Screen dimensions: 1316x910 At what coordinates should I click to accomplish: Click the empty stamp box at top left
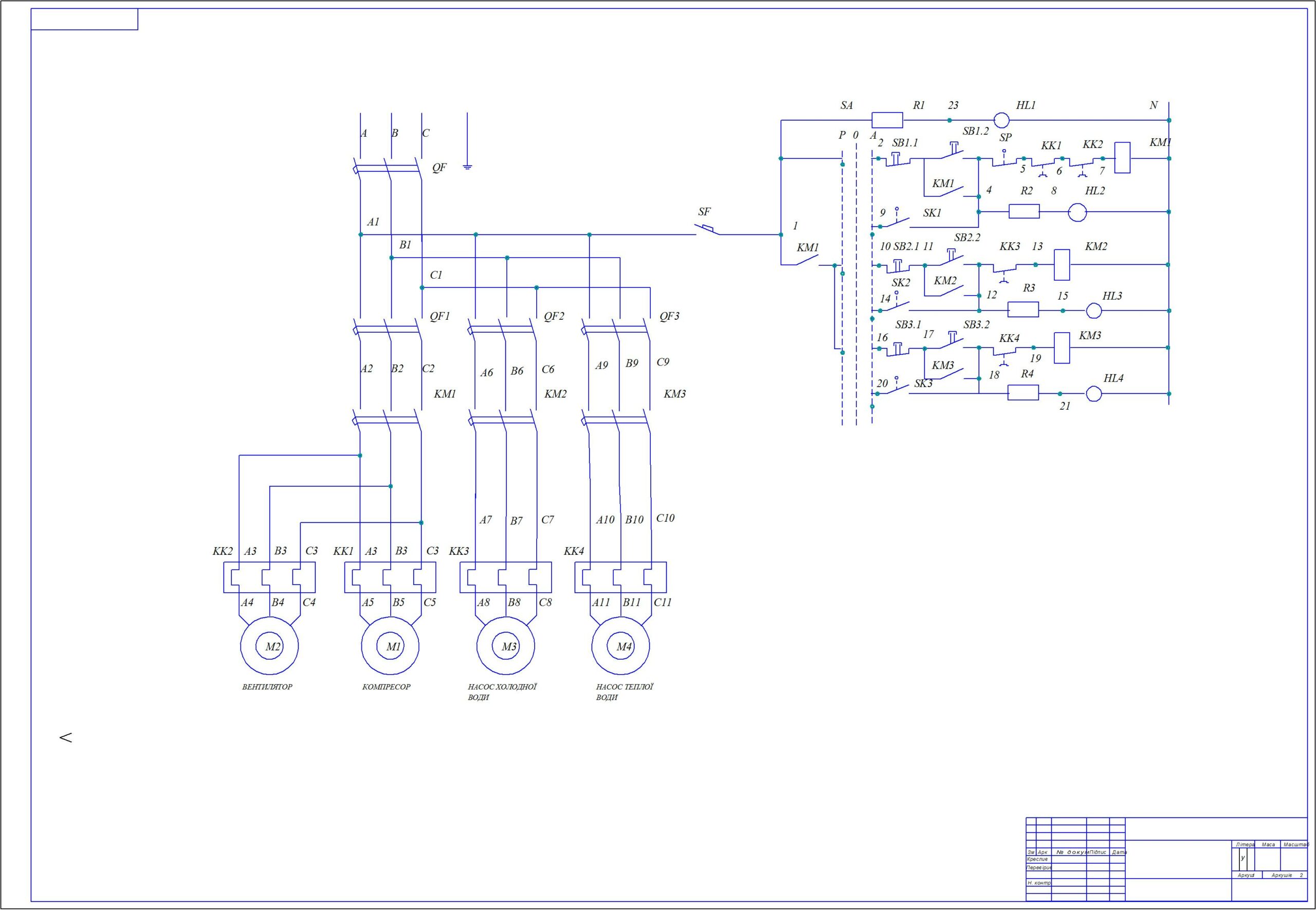pos(84,19)
